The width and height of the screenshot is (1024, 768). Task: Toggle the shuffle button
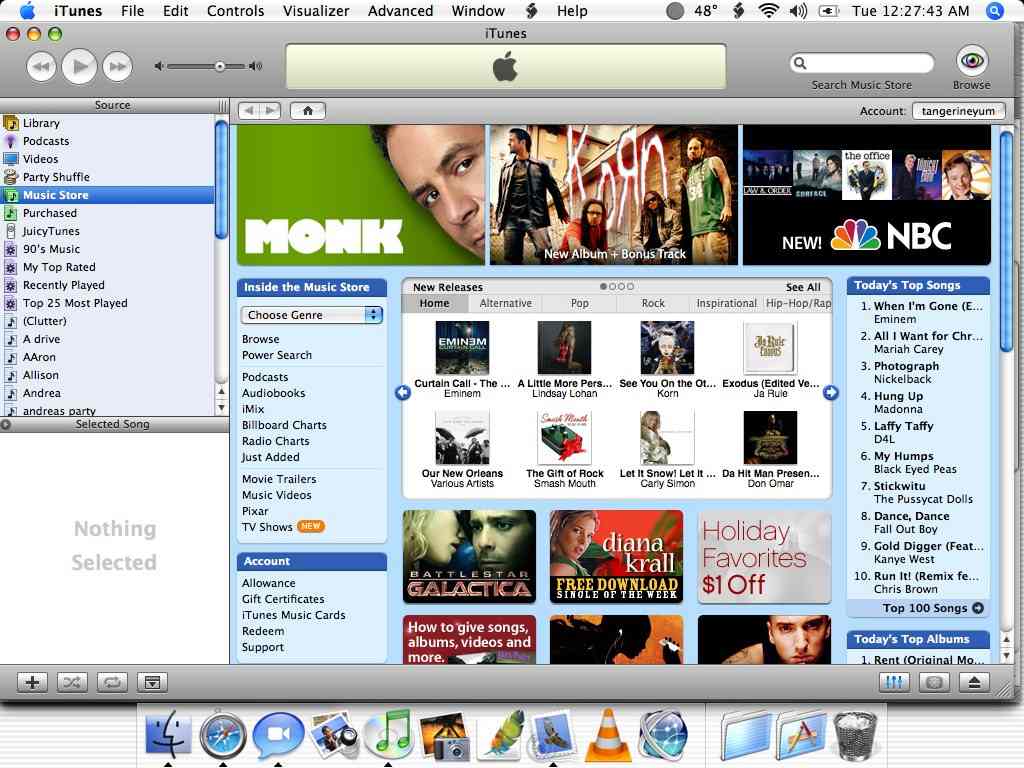pos(72,682)
